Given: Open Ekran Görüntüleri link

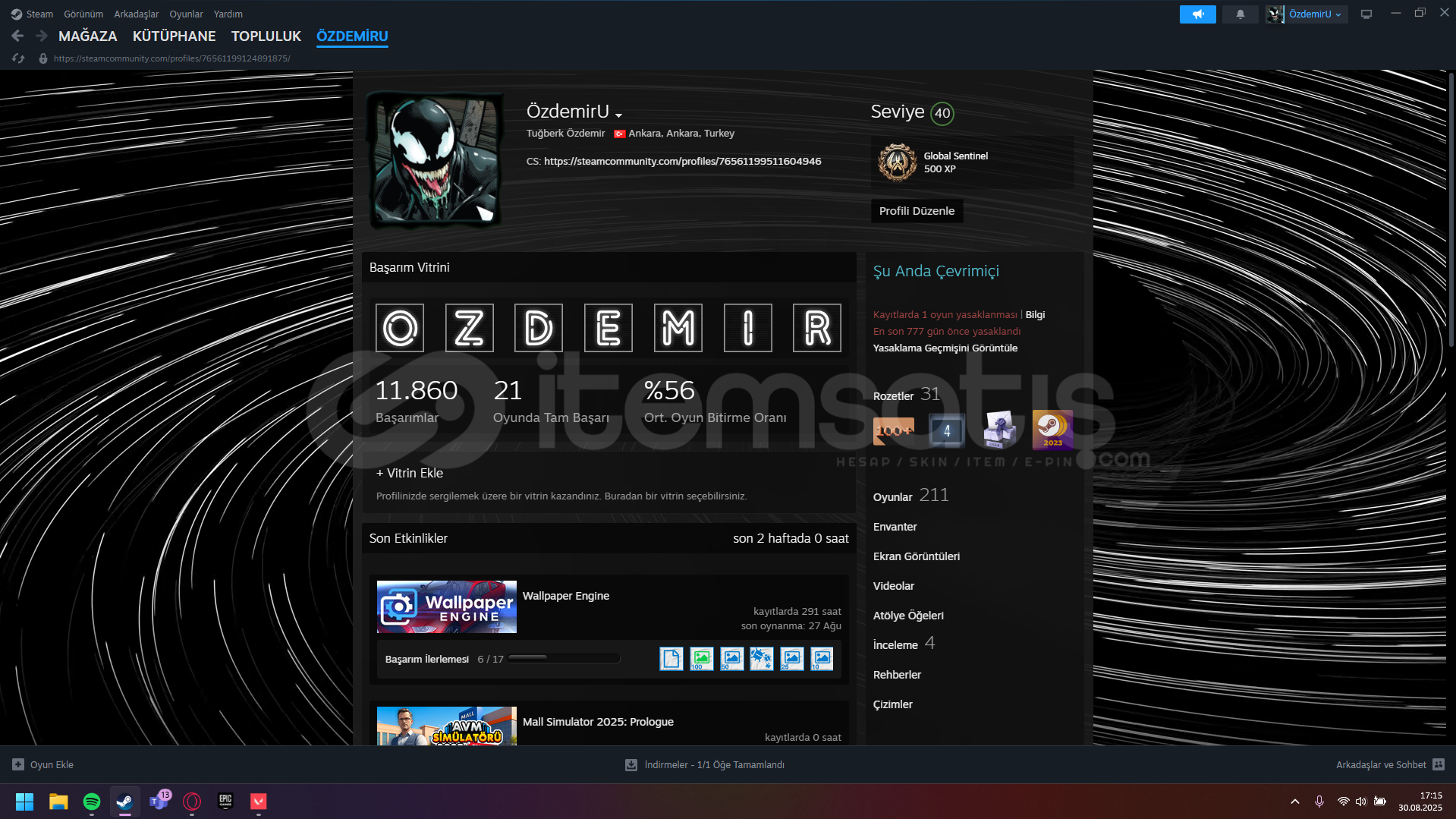Looking at the screenshot, I should [x=917, y=556].
